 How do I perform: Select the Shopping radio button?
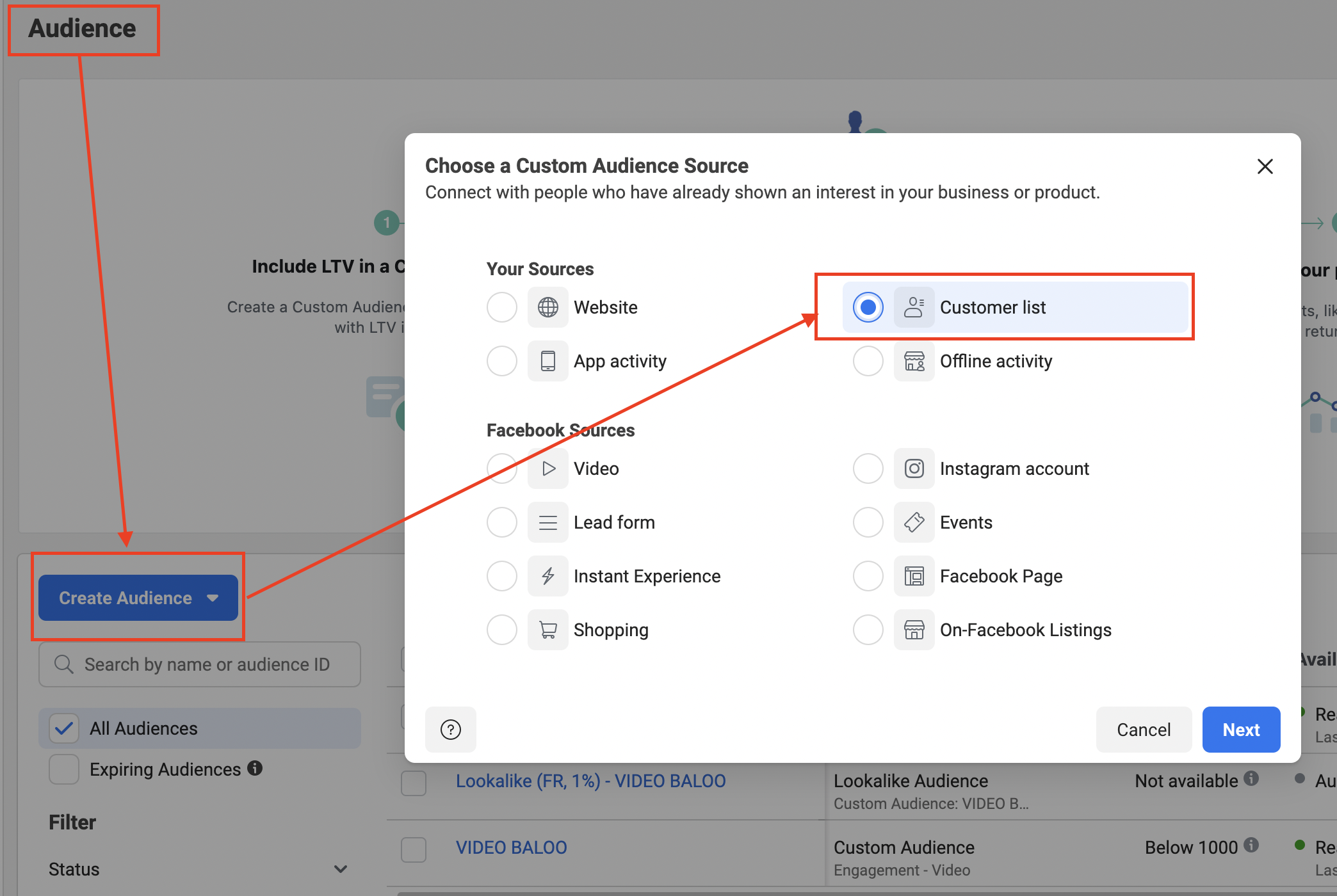point(502,630)
